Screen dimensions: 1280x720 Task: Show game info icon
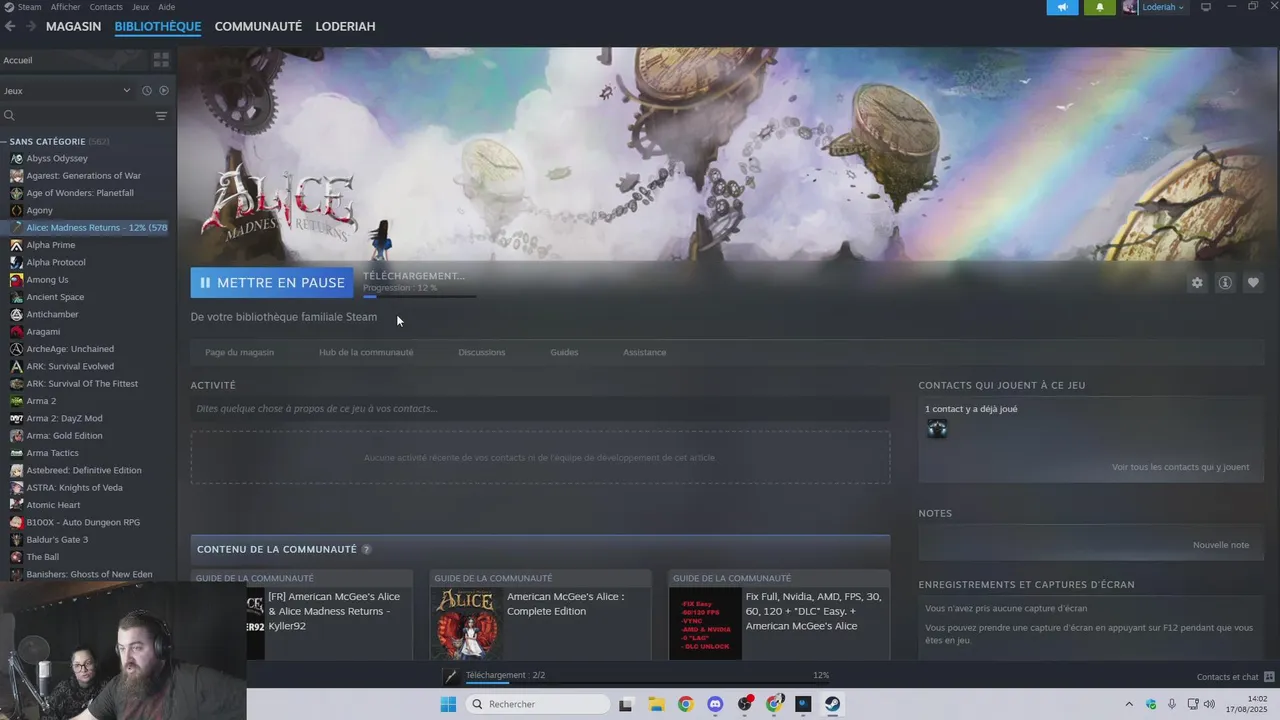coord(1225,283)
